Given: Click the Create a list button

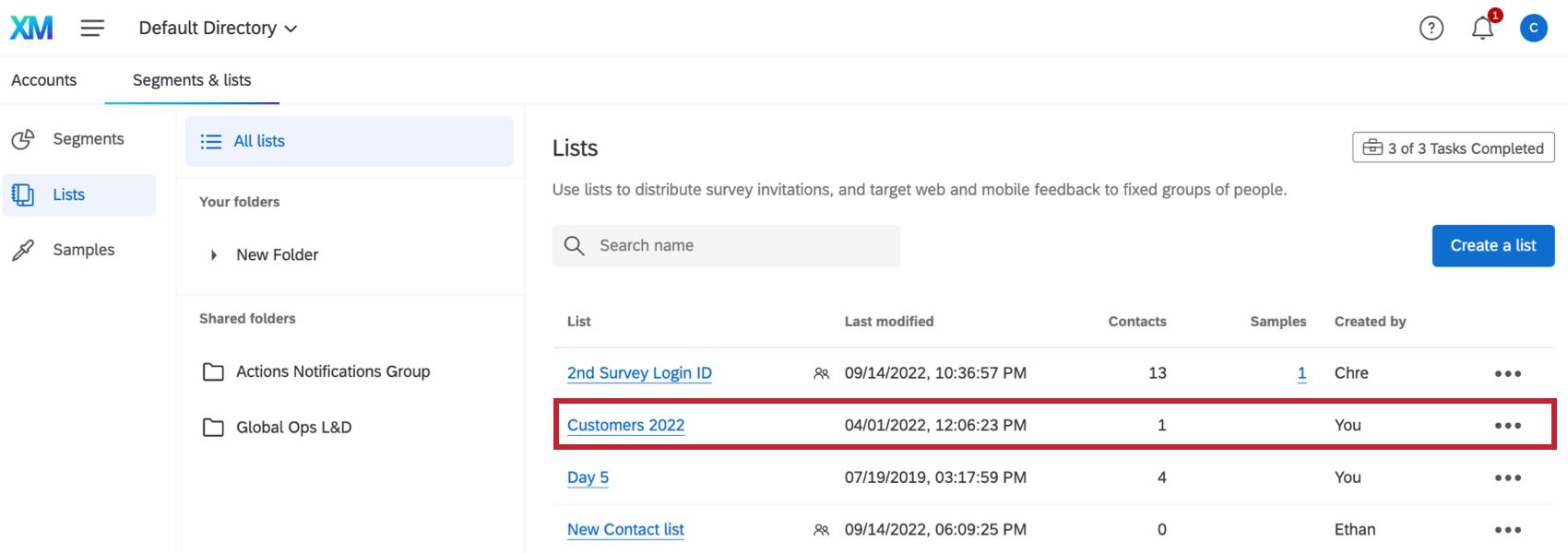Looking at the screenshot, I should pos(1492,246).
